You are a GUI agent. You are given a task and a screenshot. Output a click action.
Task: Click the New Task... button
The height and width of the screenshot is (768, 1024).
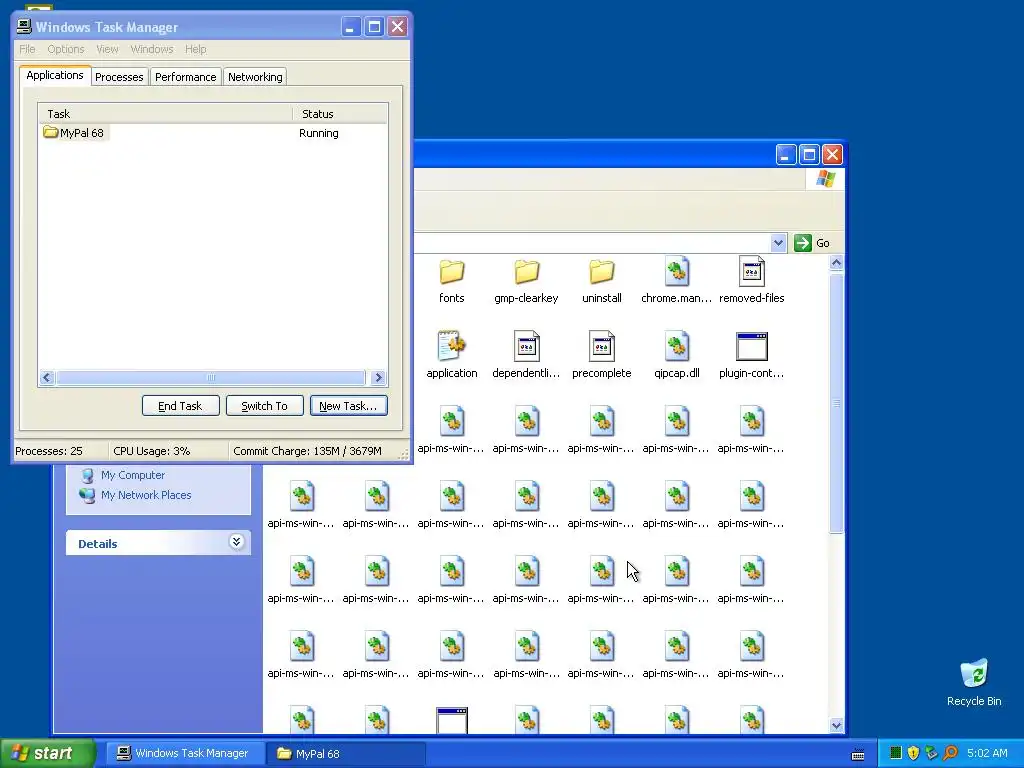click(x=348, y=406)
